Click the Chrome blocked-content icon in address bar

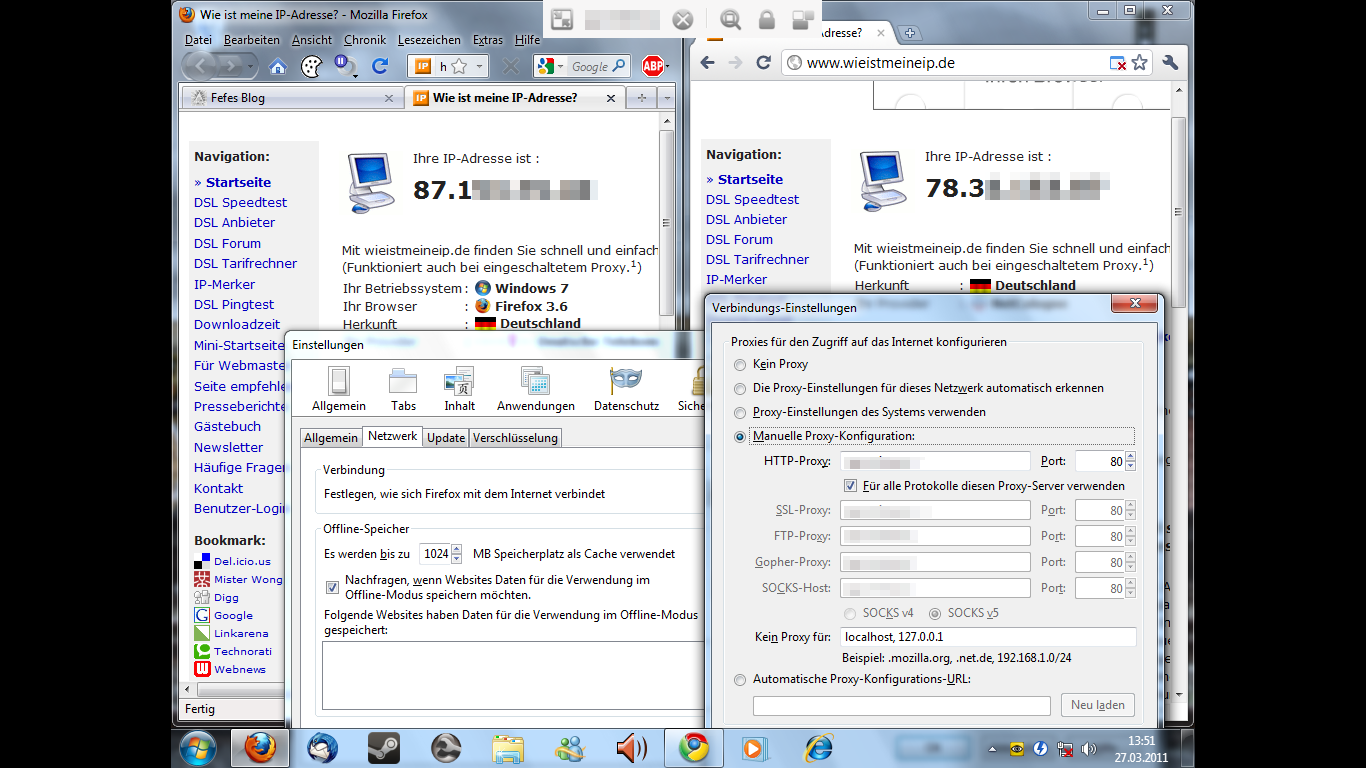1118,62
